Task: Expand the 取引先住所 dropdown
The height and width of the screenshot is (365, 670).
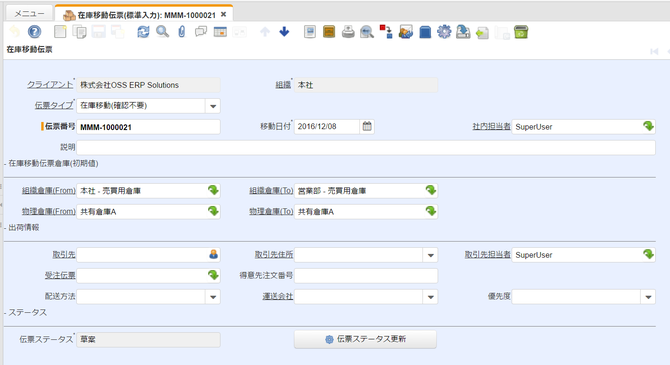Action: click(x=430, y=255)
